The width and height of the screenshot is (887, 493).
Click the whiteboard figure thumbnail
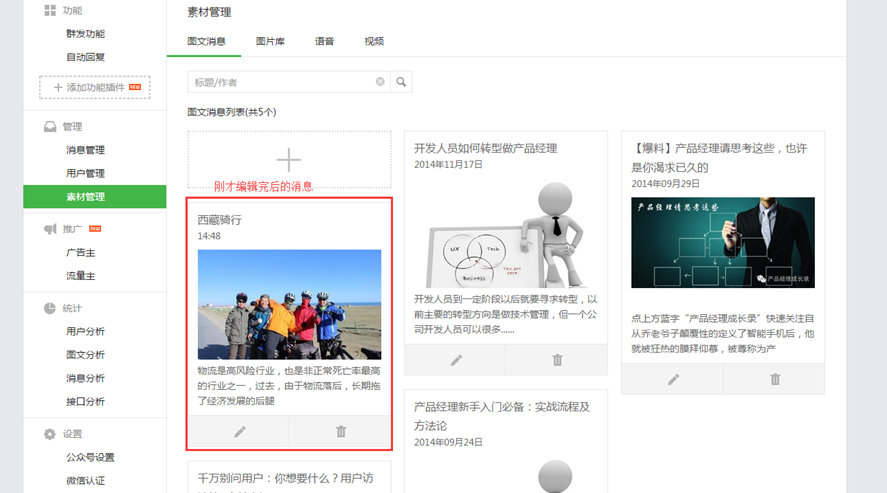tap(506, 234)
